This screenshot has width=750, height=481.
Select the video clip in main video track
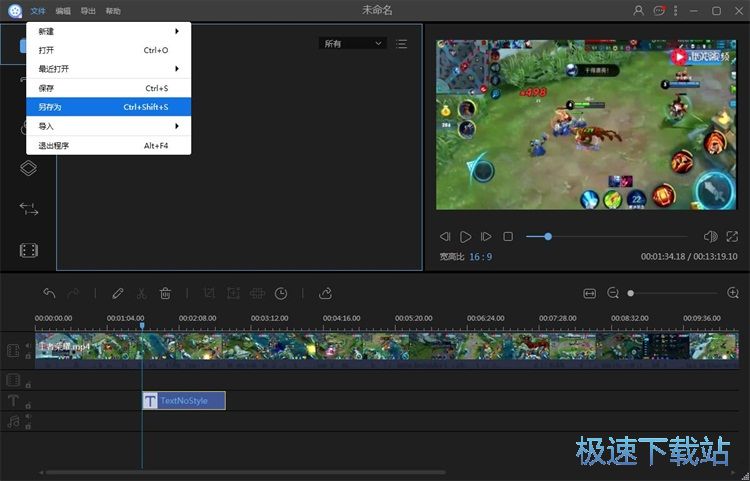point(386,350)
